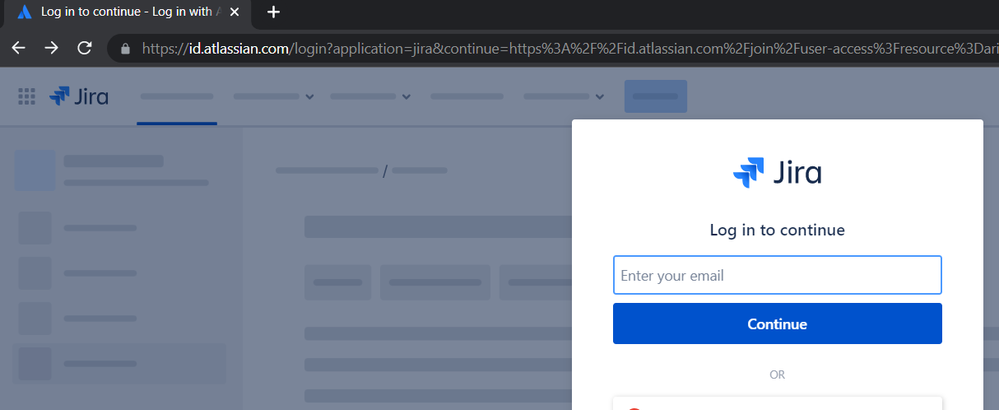Click the Jira logo in the login dialog

click(x=777, y=172)
